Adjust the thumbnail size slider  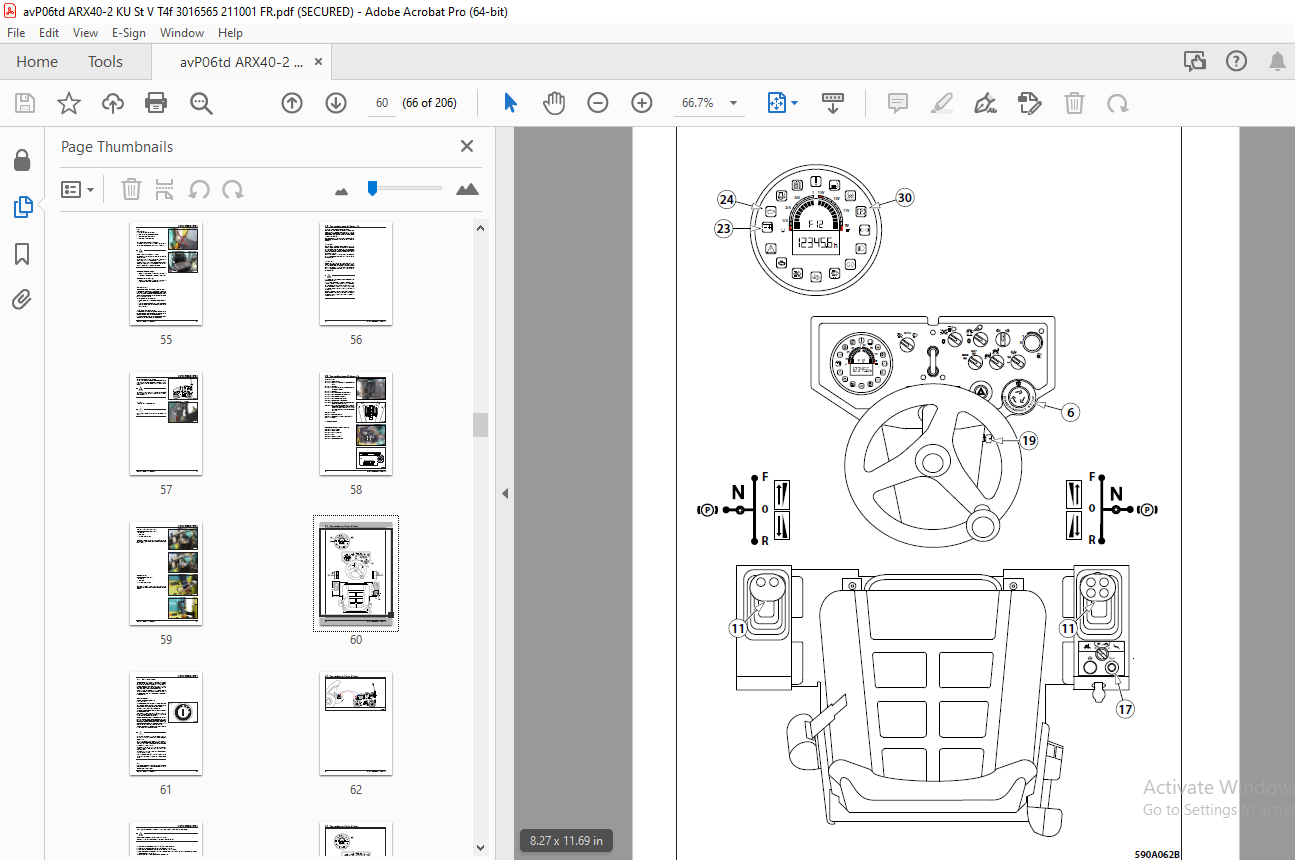[372, 188]
